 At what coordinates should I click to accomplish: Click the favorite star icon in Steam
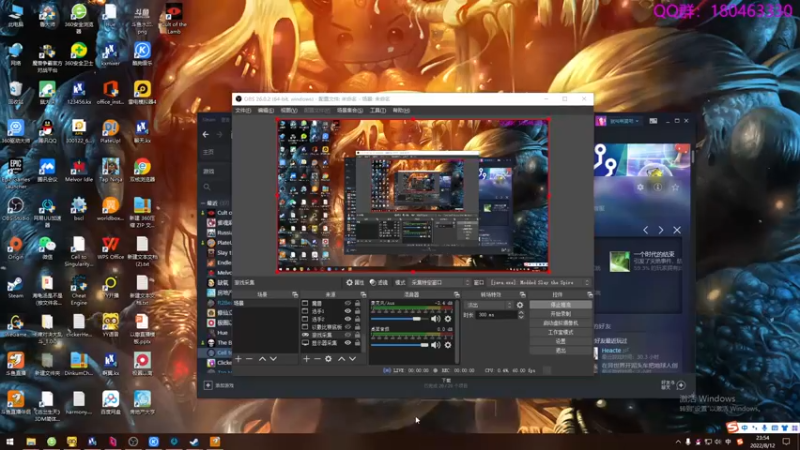tap(675, 187)
